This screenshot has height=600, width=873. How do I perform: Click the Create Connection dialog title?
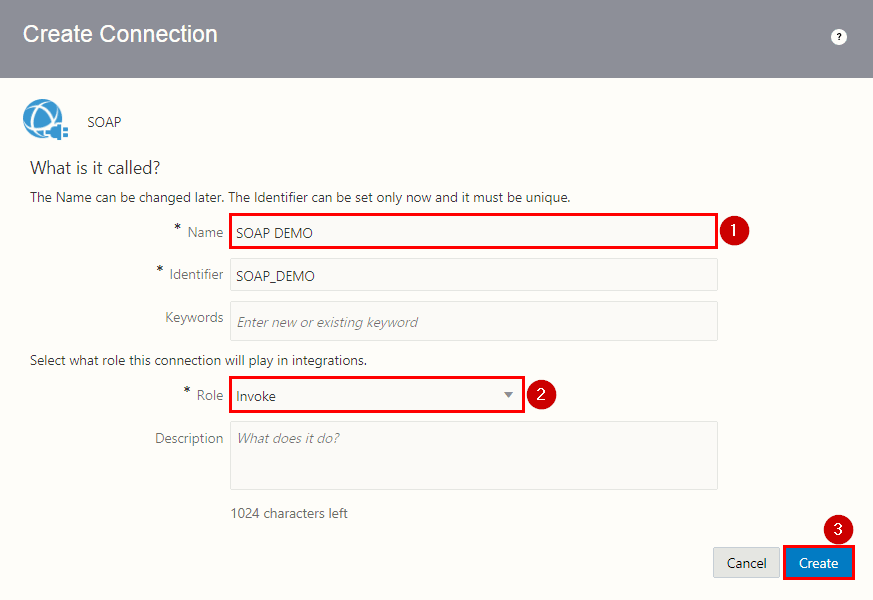[120, 34]
